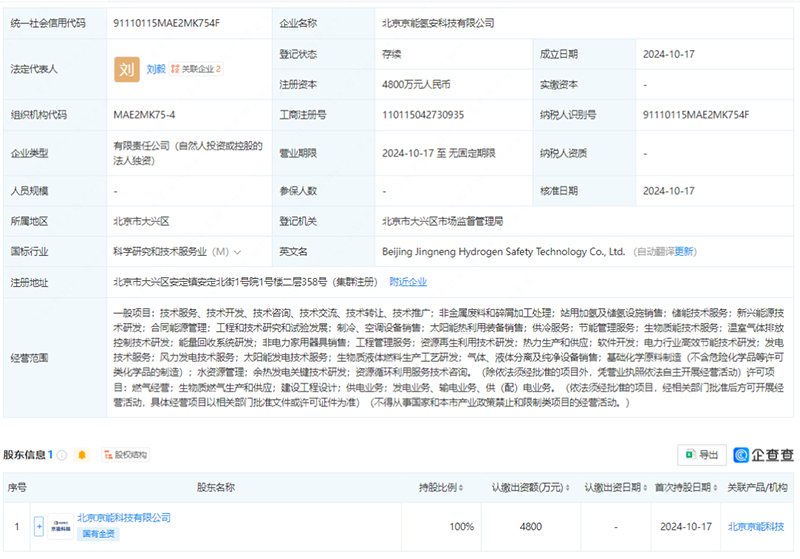Viewport: 800px width, 559px height.
Task: Select organization code MAE2MK75-4
Action: click(x=144, y=115)
